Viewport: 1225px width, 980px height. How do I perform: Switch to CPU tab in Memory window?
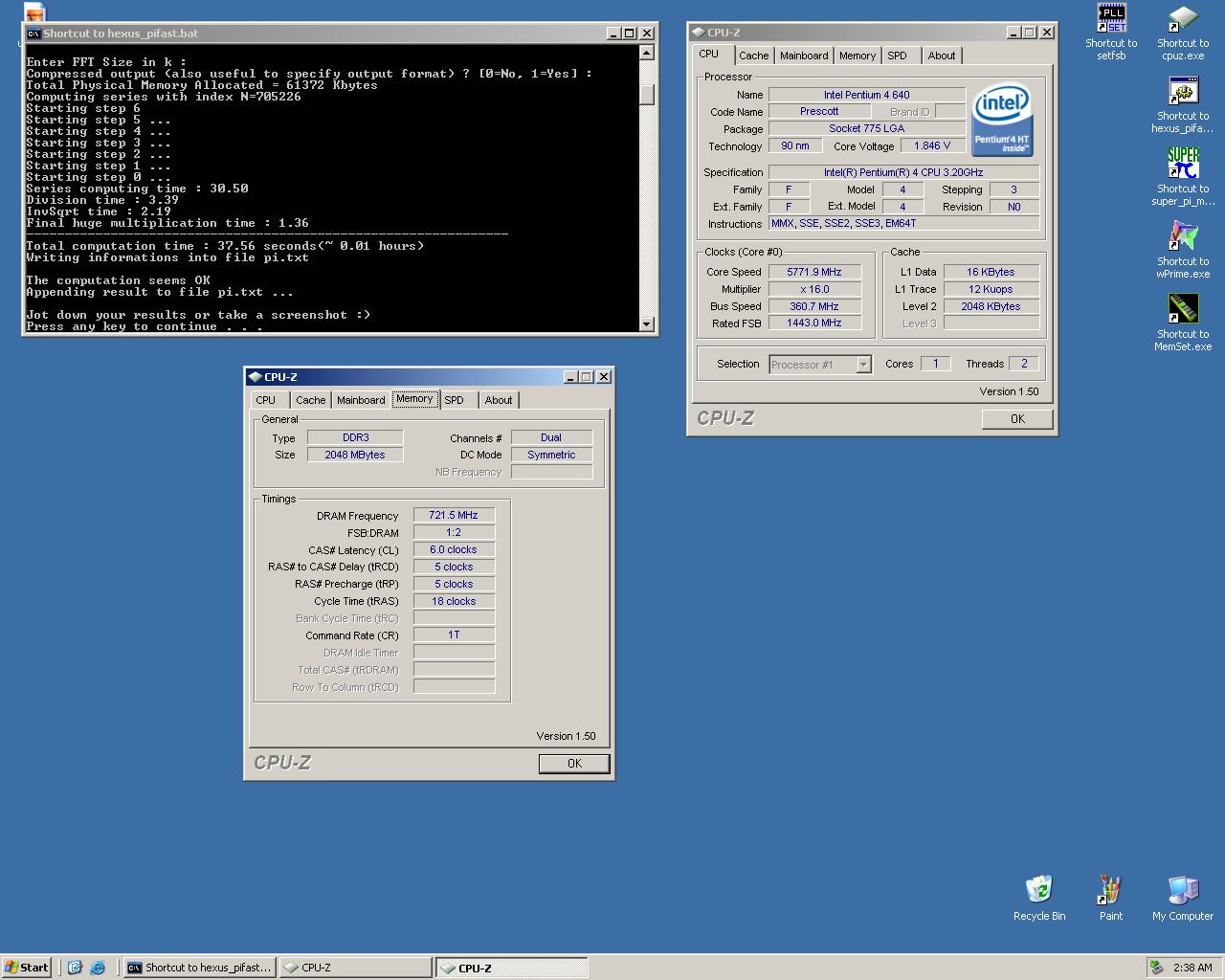[x=266, y=400]
